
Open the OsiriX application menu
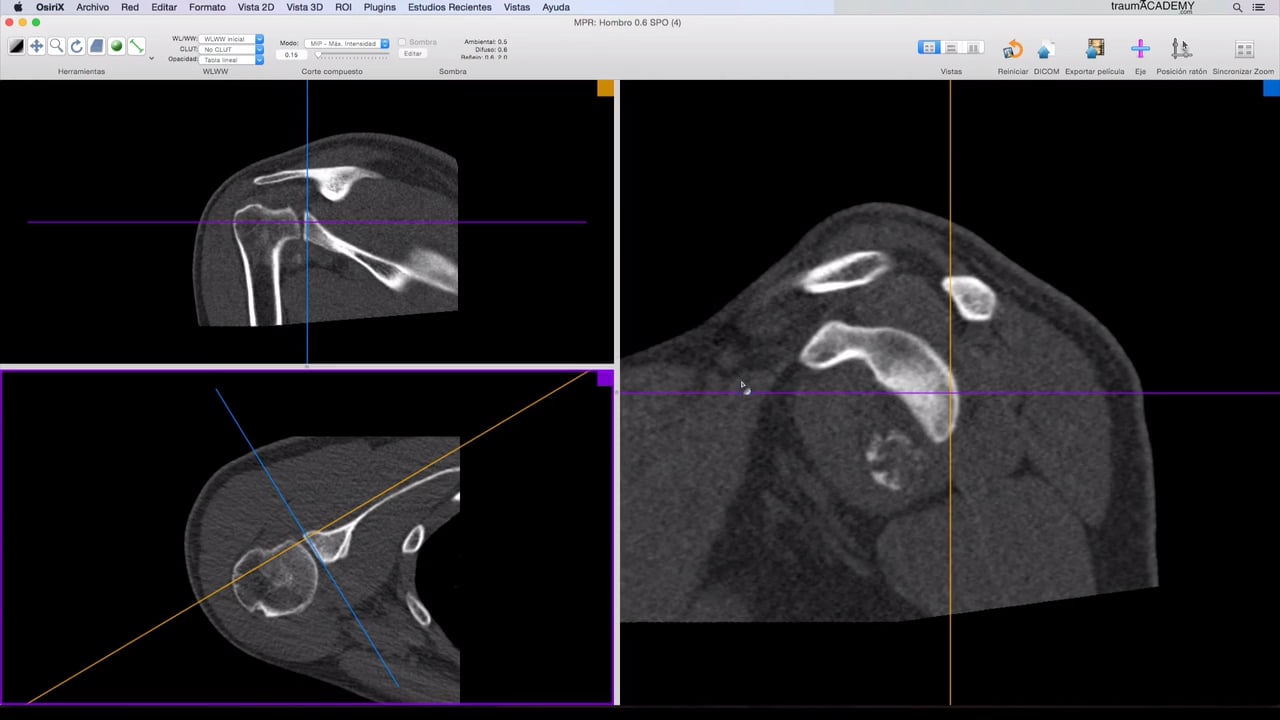50,7
